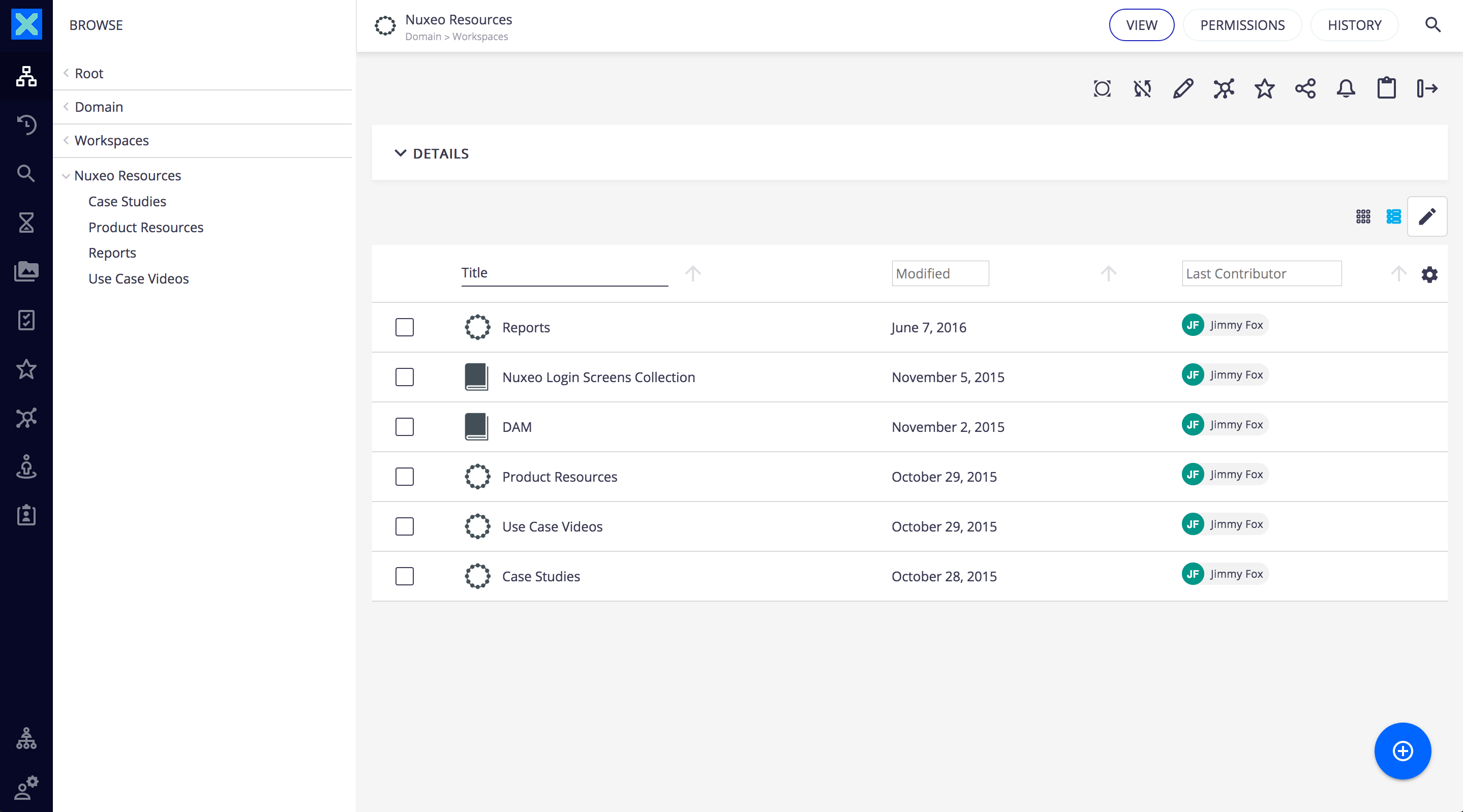Toggle checkbox next to Reports item
The height and width of the screenshot is (812, 1463).
(x=404, y=326)
